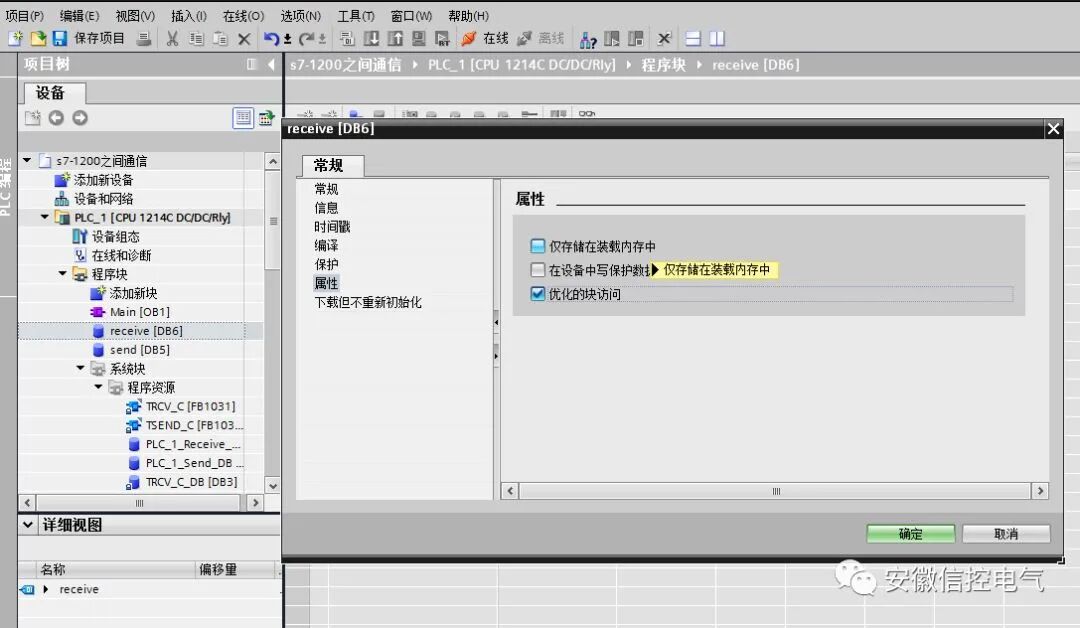1080x628 pixels.
Task: Click the Delete X icon in toolbar
Action: [x=244, y=39]
